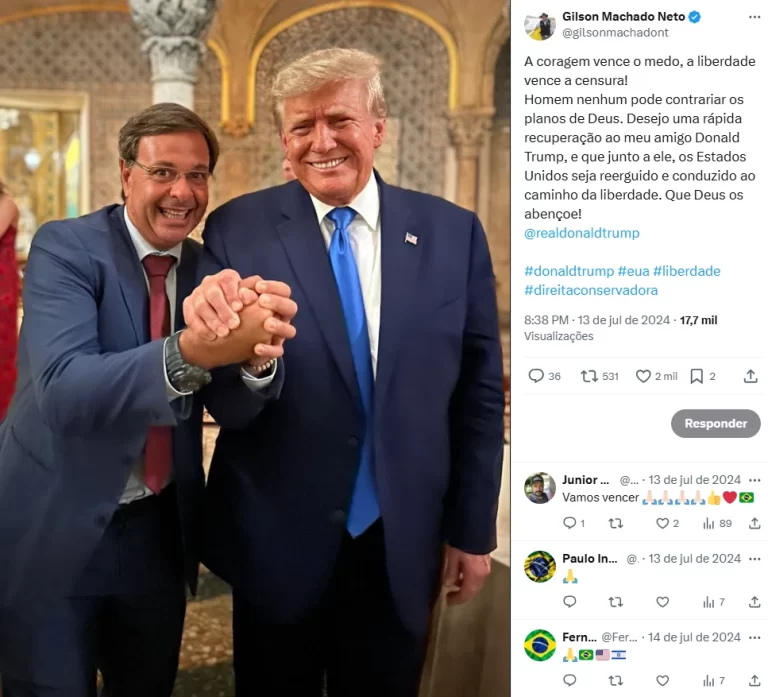Screen dimensions: 768x697
Task: Open the photo of two men shaking hands
Action: [x=255, y=348]
